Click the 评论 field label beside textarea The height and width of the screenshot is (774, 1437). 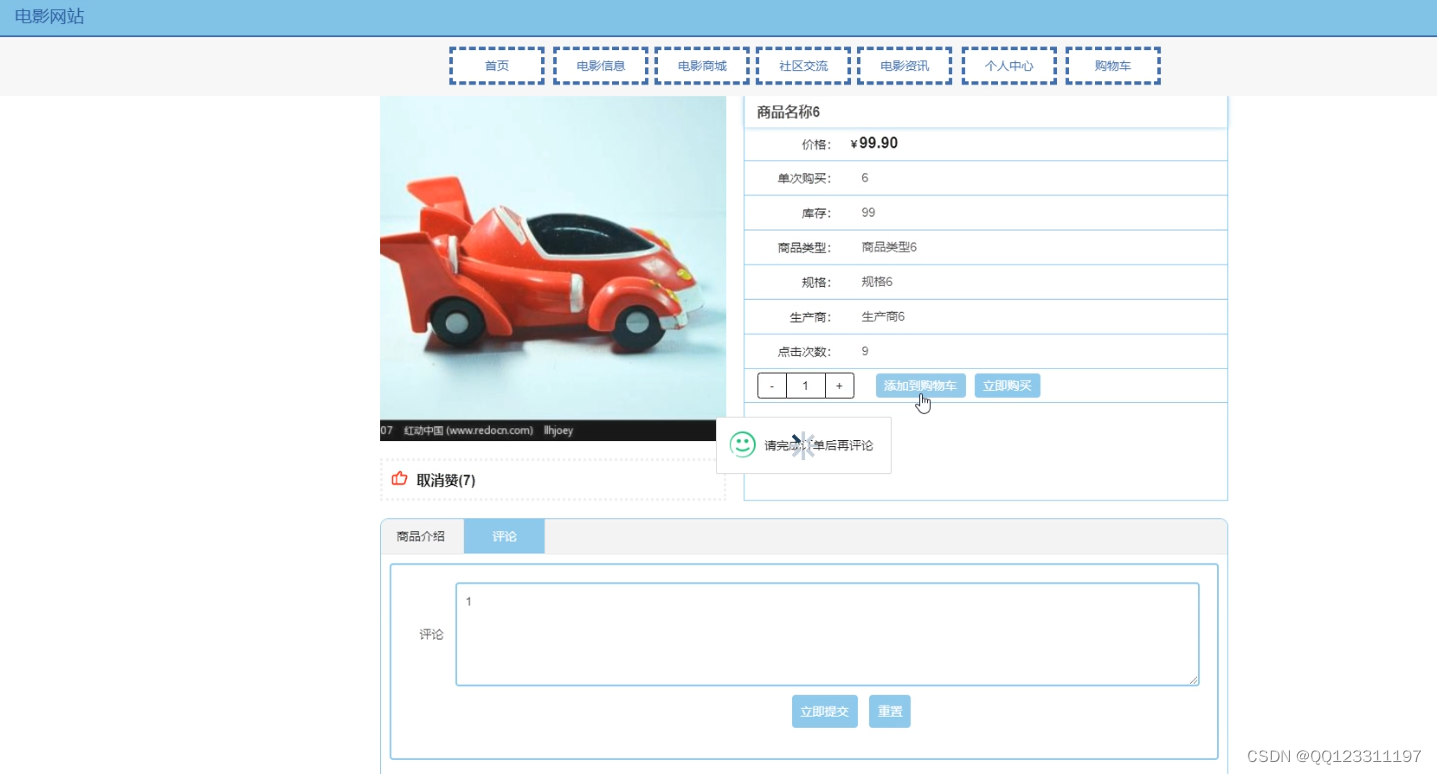click(431, 635)
